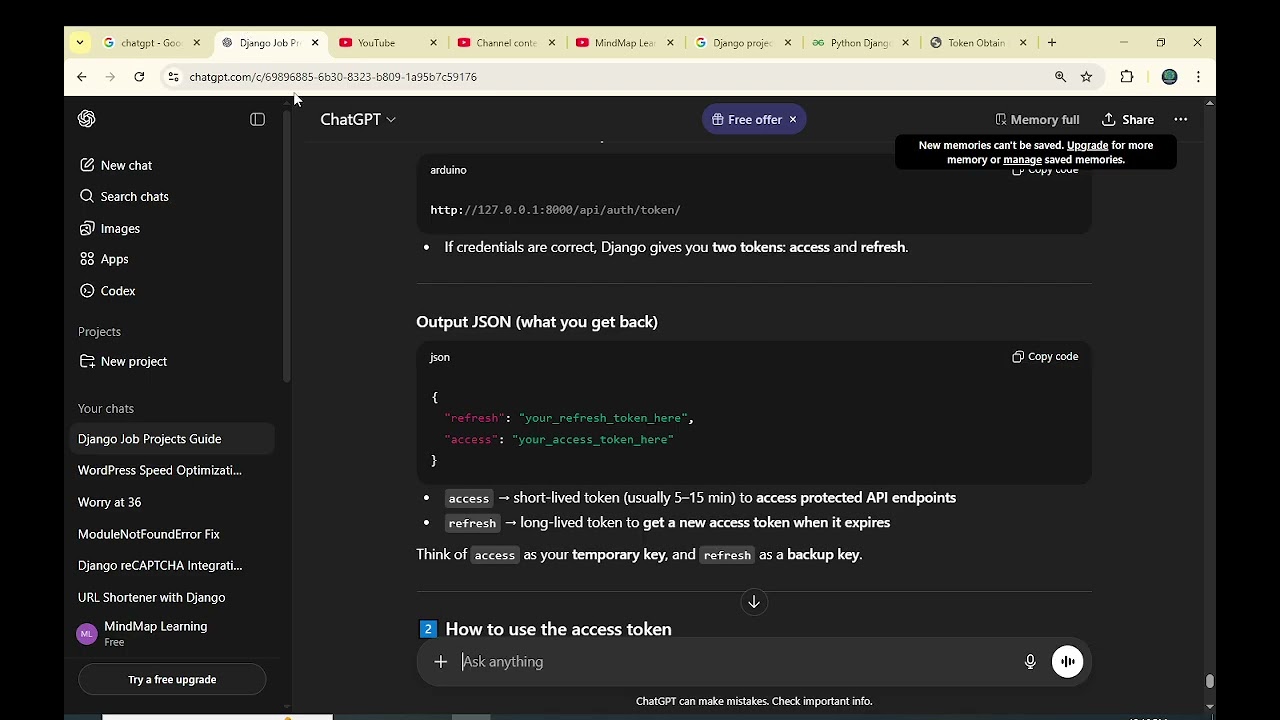The image size is (1280, 720).
Task: Click the Memory full indicator
Action: coord(1037,119)
